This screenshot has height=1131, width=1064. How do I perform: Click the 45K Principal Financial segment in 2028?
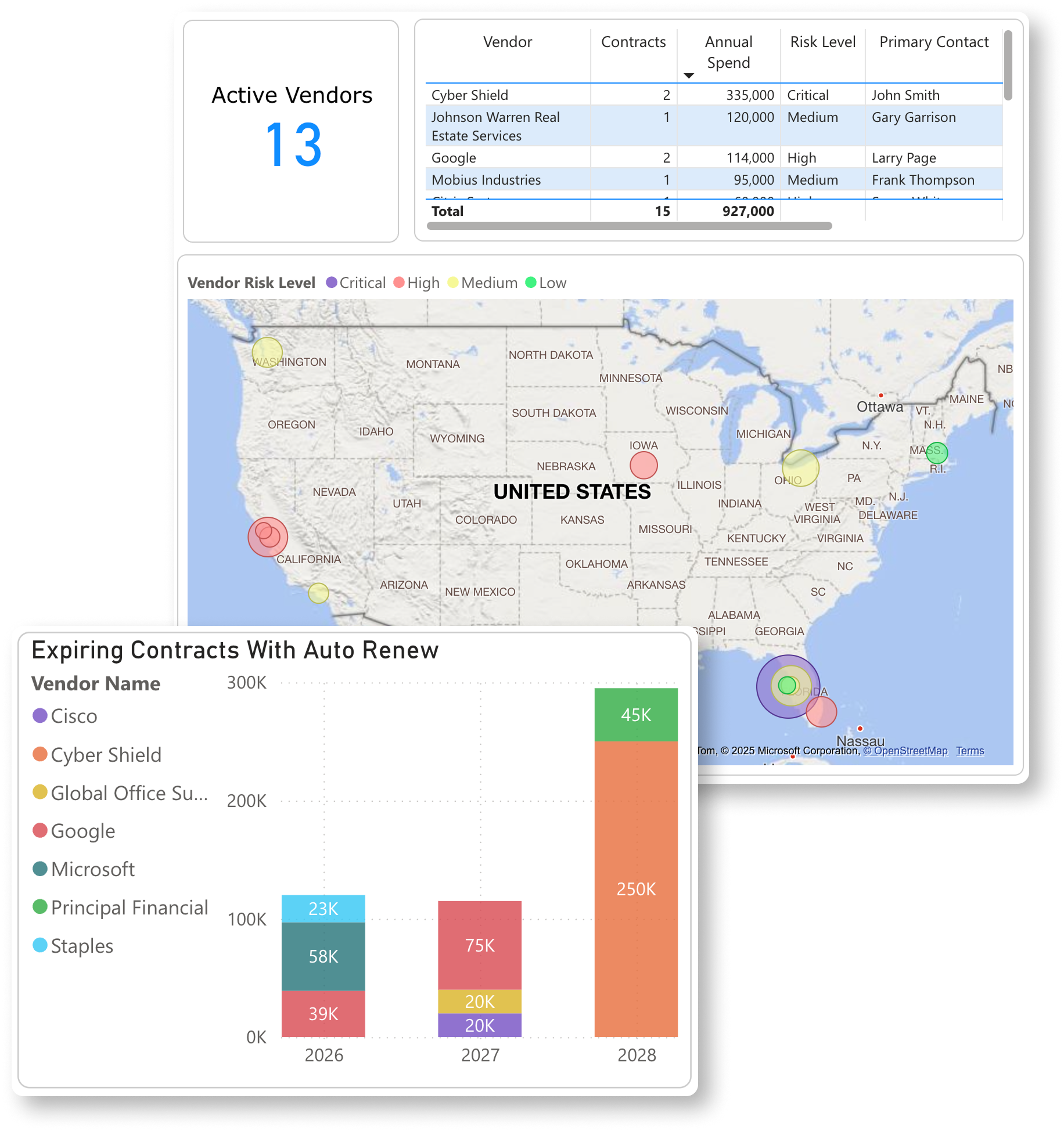tap(636, 715)
